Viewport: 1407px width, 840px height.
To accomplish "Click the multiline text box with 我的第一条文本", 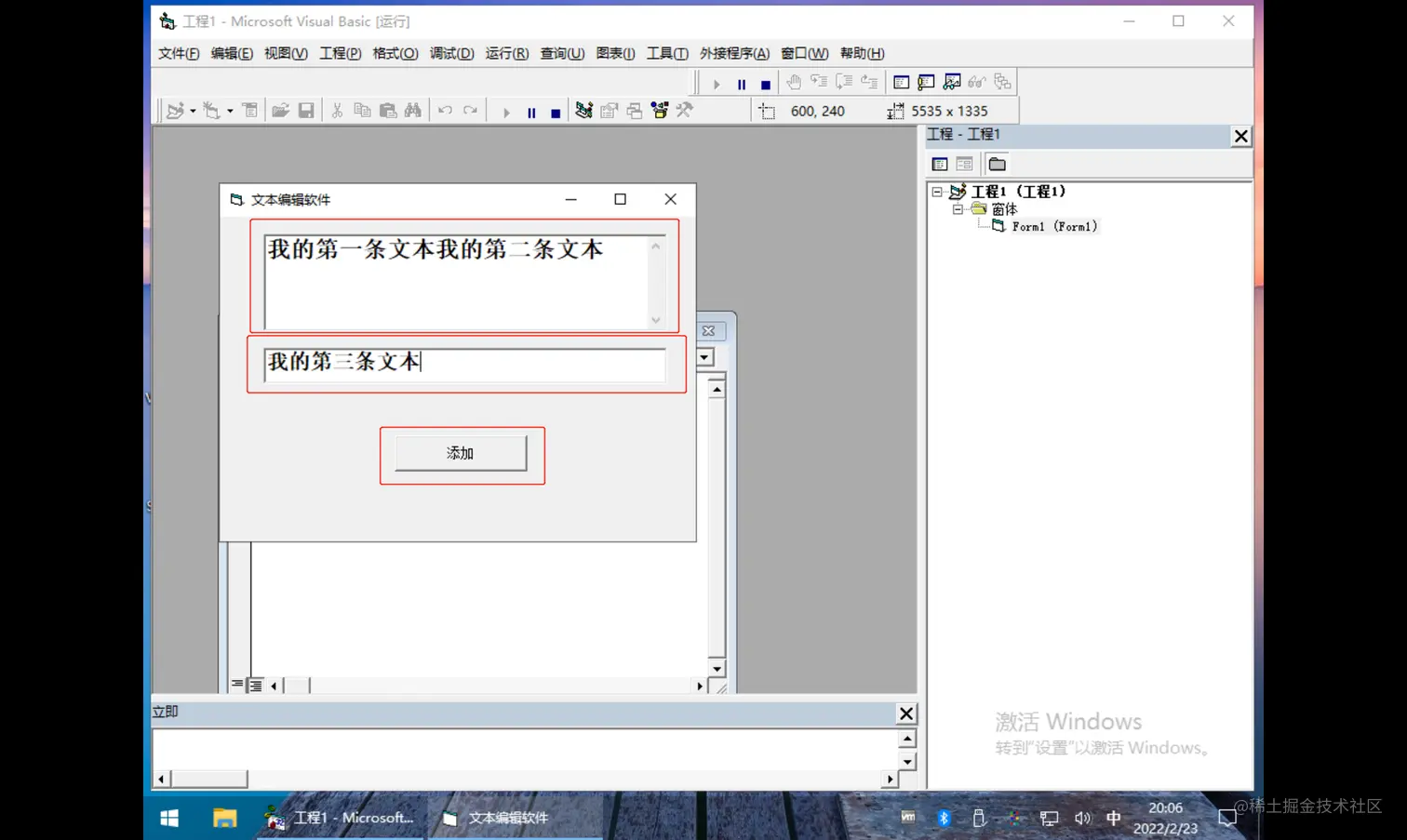I will pos(464,283).
